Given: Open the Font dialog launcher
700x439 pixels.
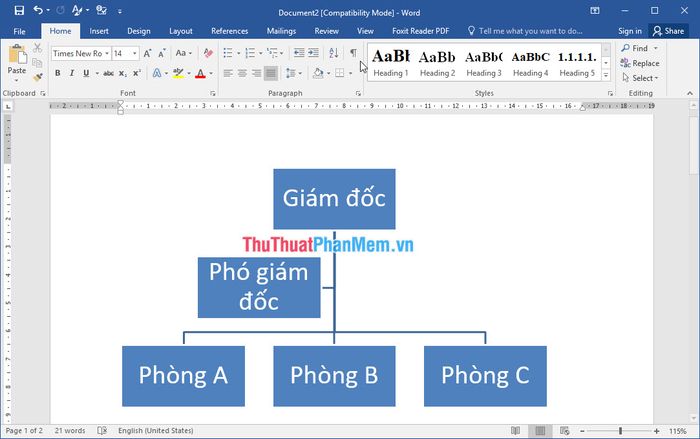Looking at the screenshot, I should [x=212, y=93].
